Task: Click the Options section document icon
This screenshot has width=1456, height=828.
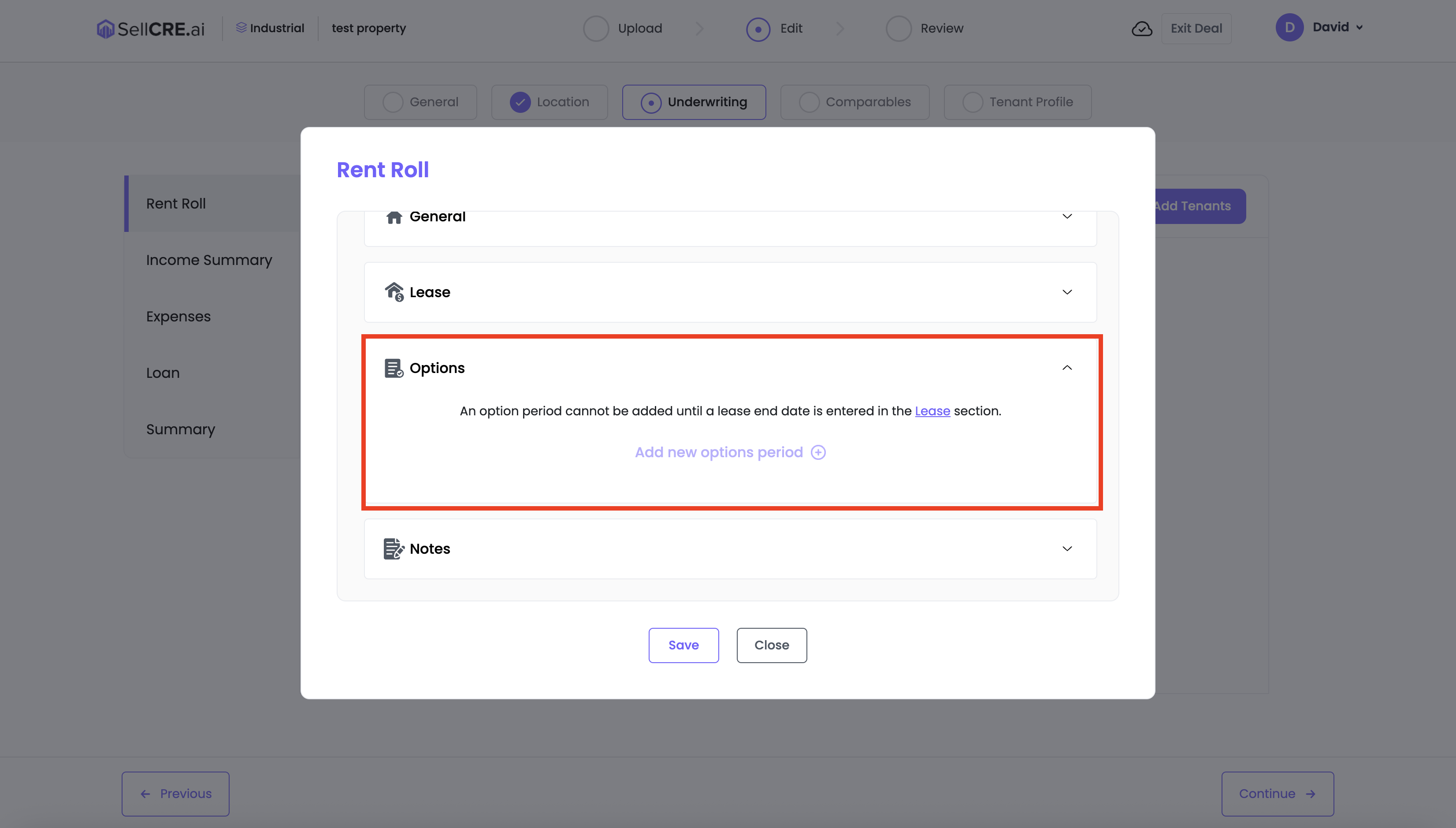Action: pos(393,368)
